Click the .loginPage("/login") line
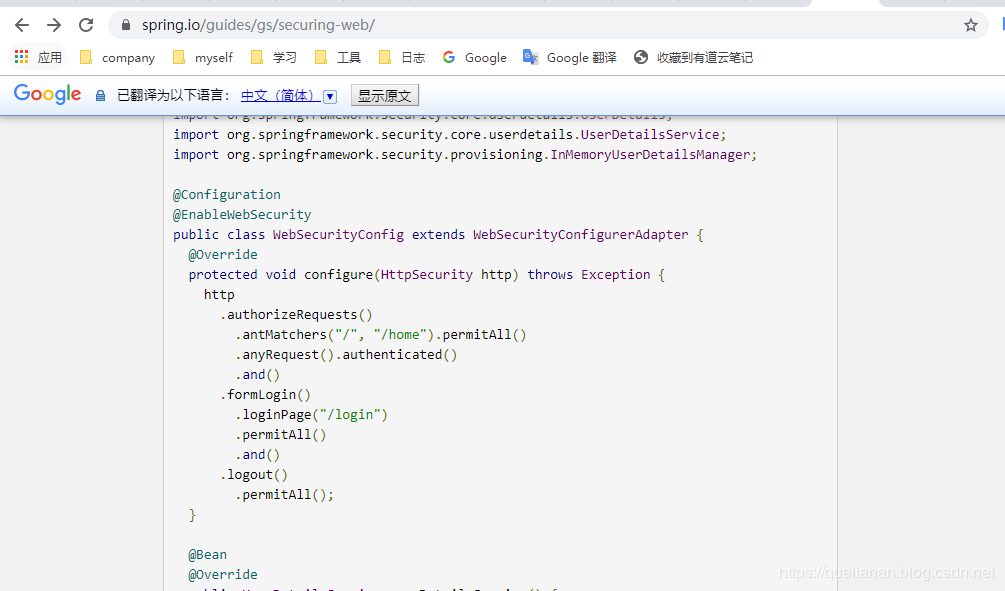The width and height of the screenshot is (1005, 591). point(311,415)
